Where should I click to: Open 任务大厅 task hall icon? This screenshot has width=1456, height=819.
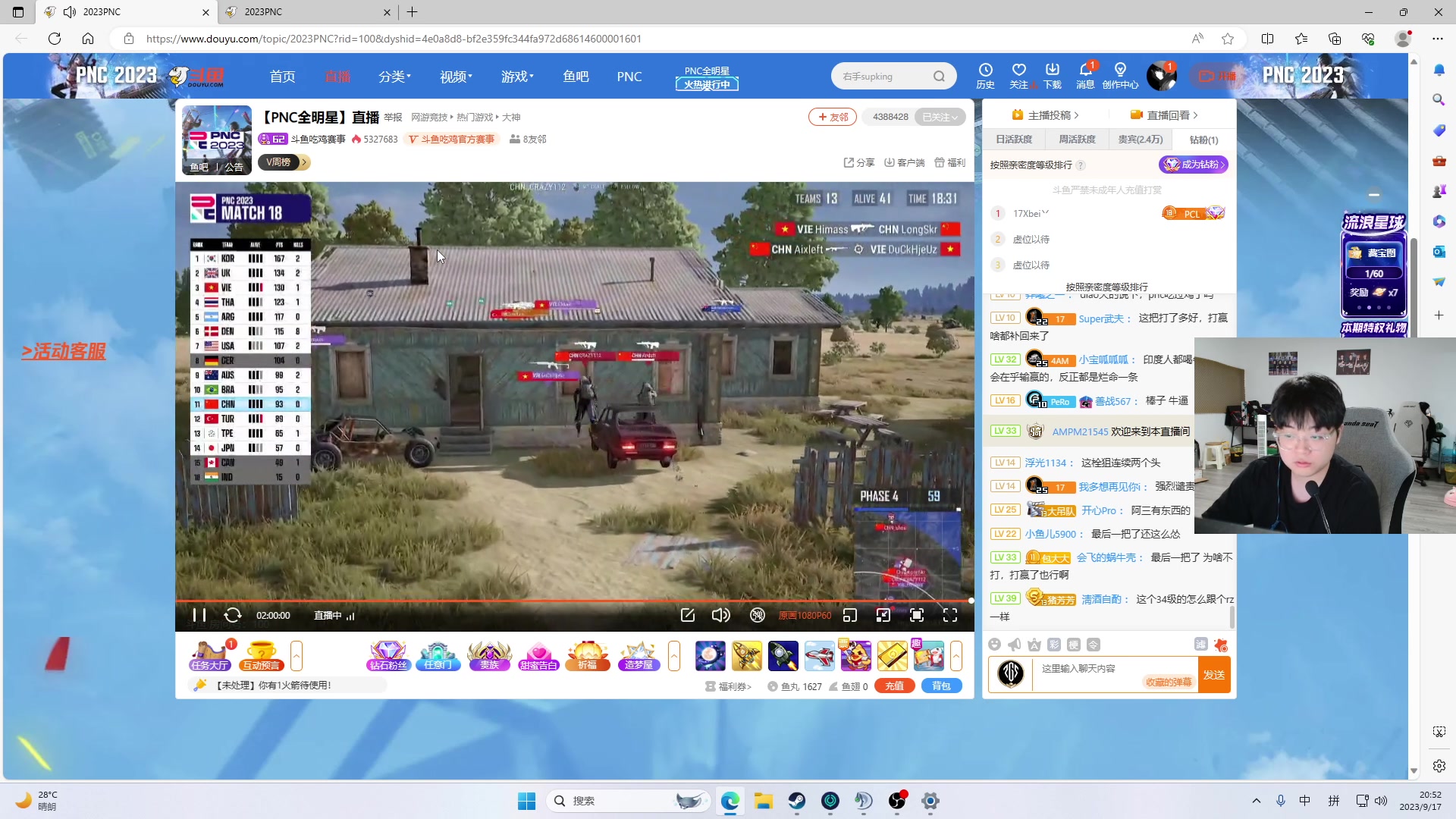tap(210, 656)
